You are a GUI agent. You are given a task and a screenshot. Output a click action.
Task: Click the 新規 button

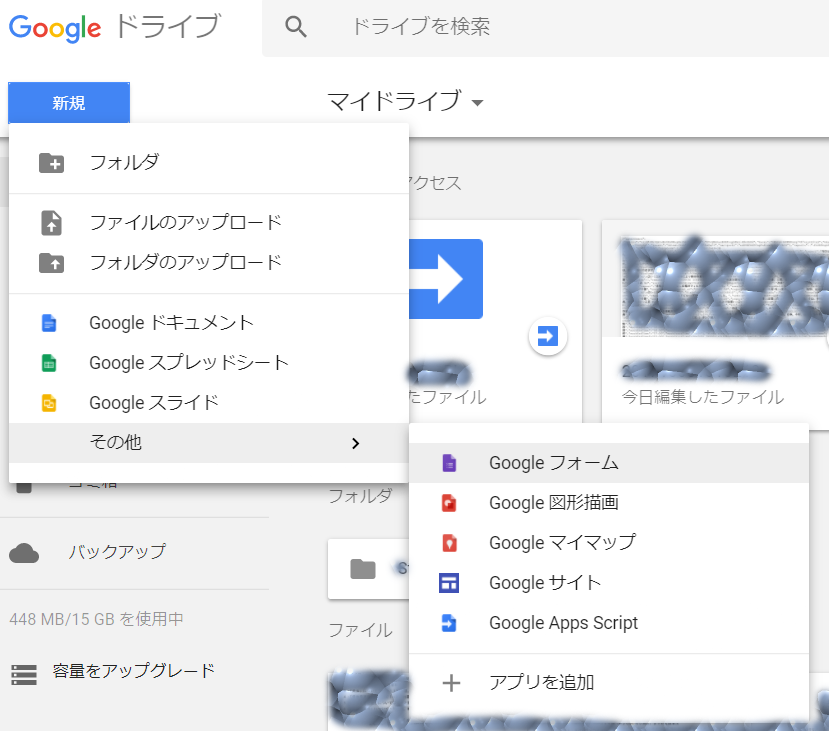(x=69, y=103)
